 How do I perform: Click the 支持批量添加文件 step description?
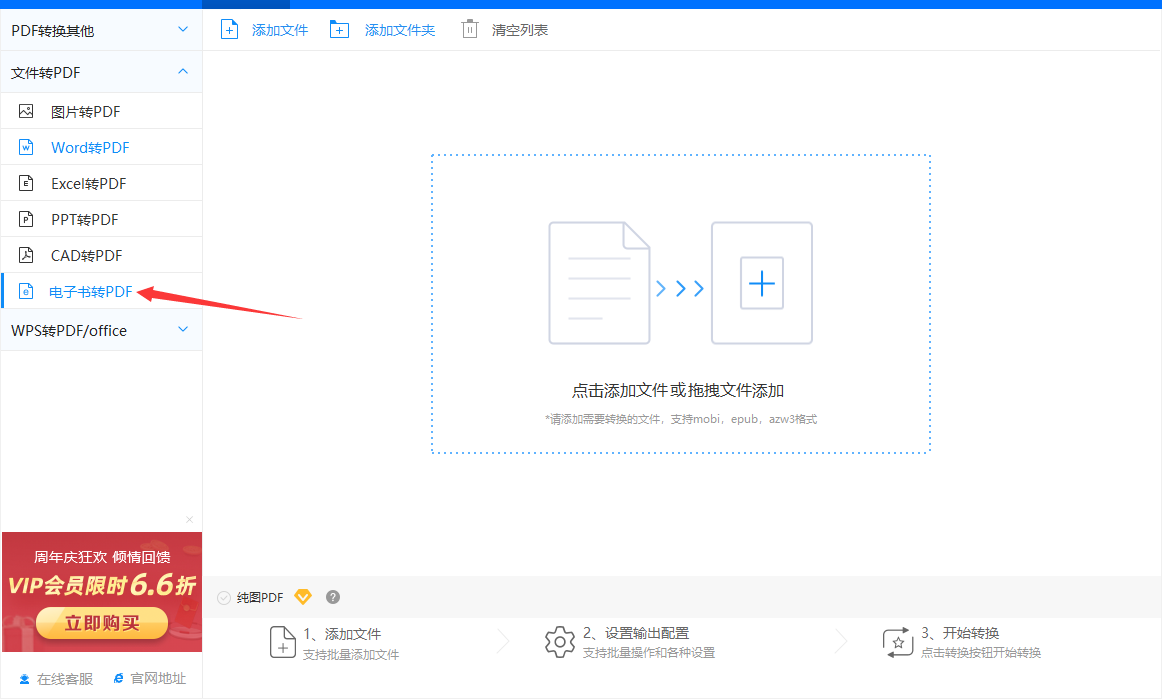click(351, 655)
